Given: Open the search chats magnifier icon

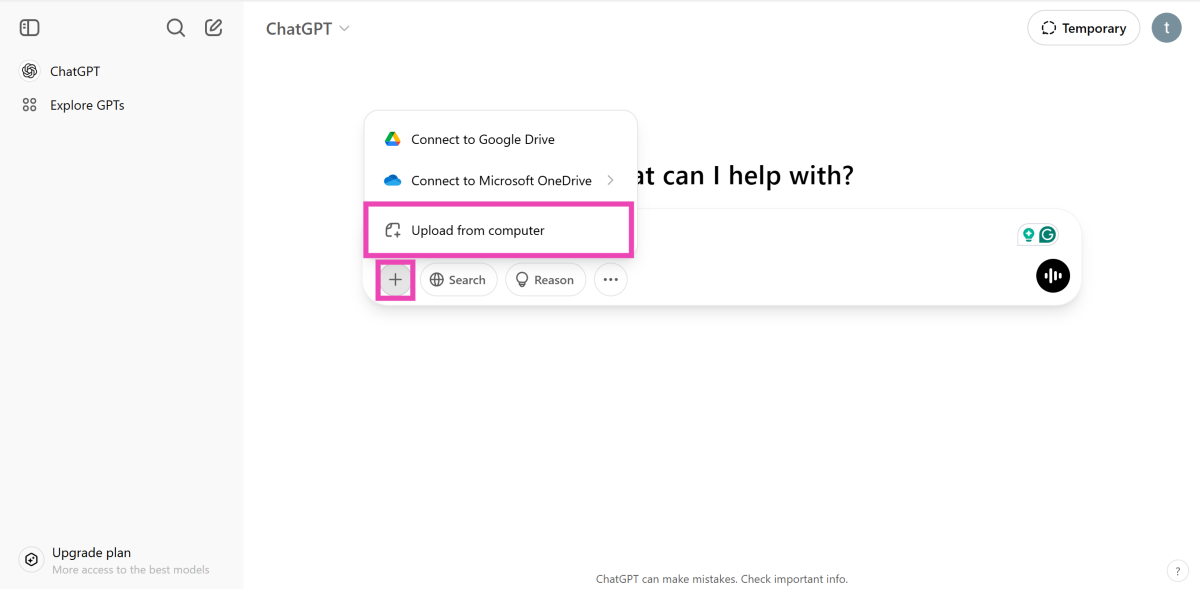Looking at the screenshot, I should pos(176,28).
